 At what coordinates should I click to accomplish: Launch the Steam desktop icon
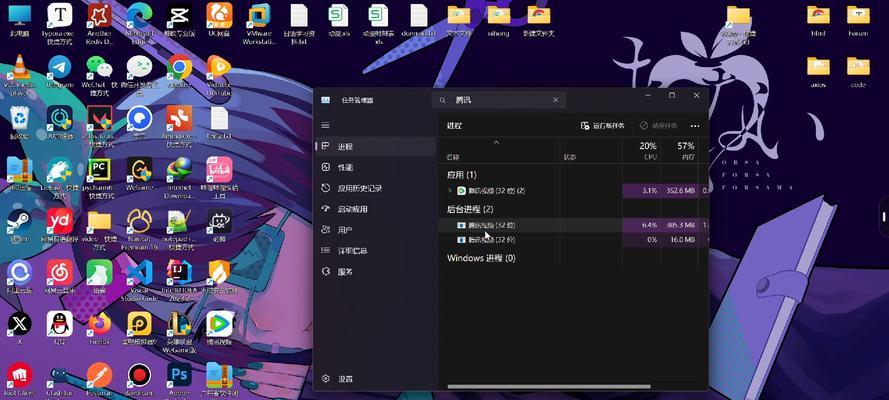pos(19,221)
